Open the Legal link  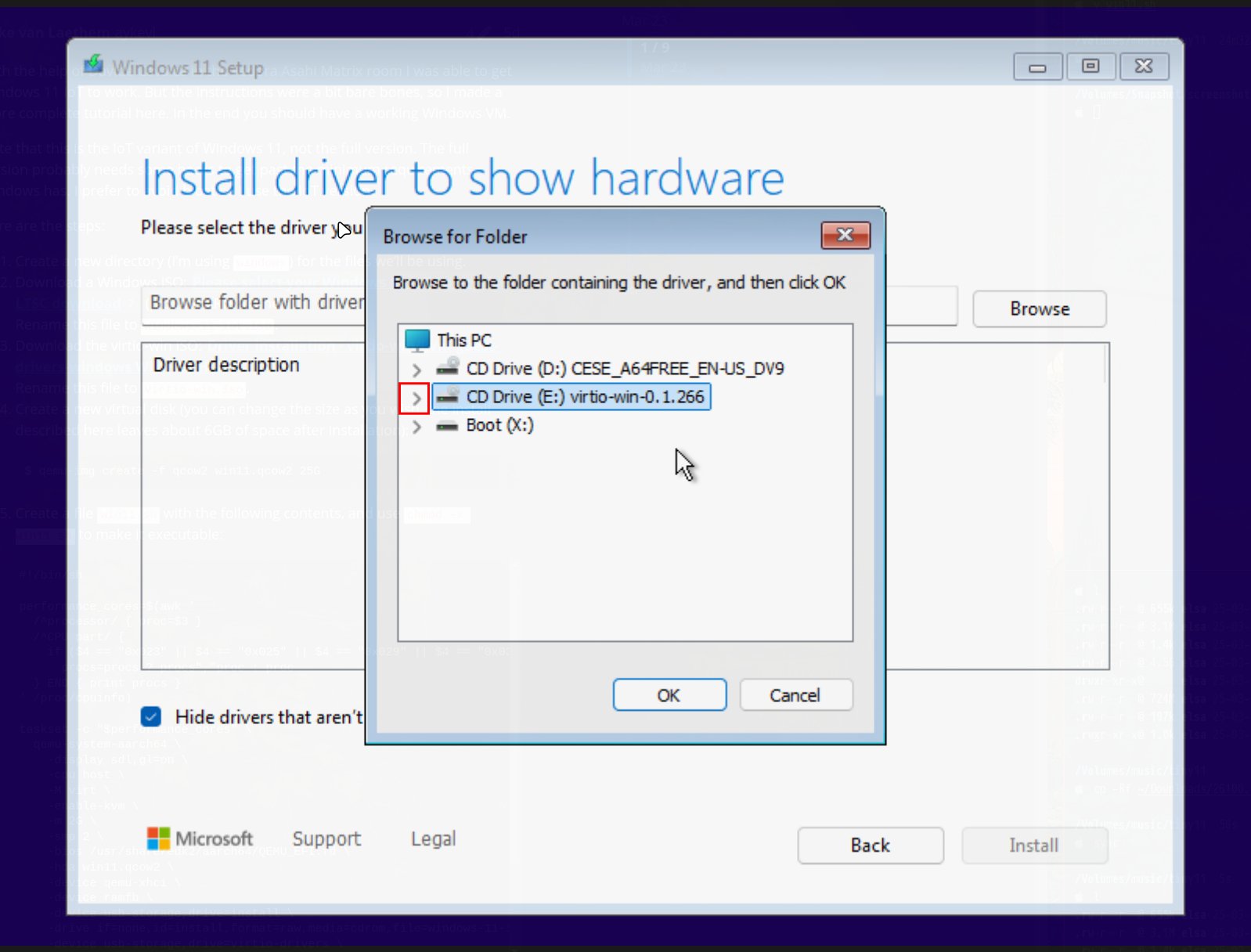tap(434, 838)
